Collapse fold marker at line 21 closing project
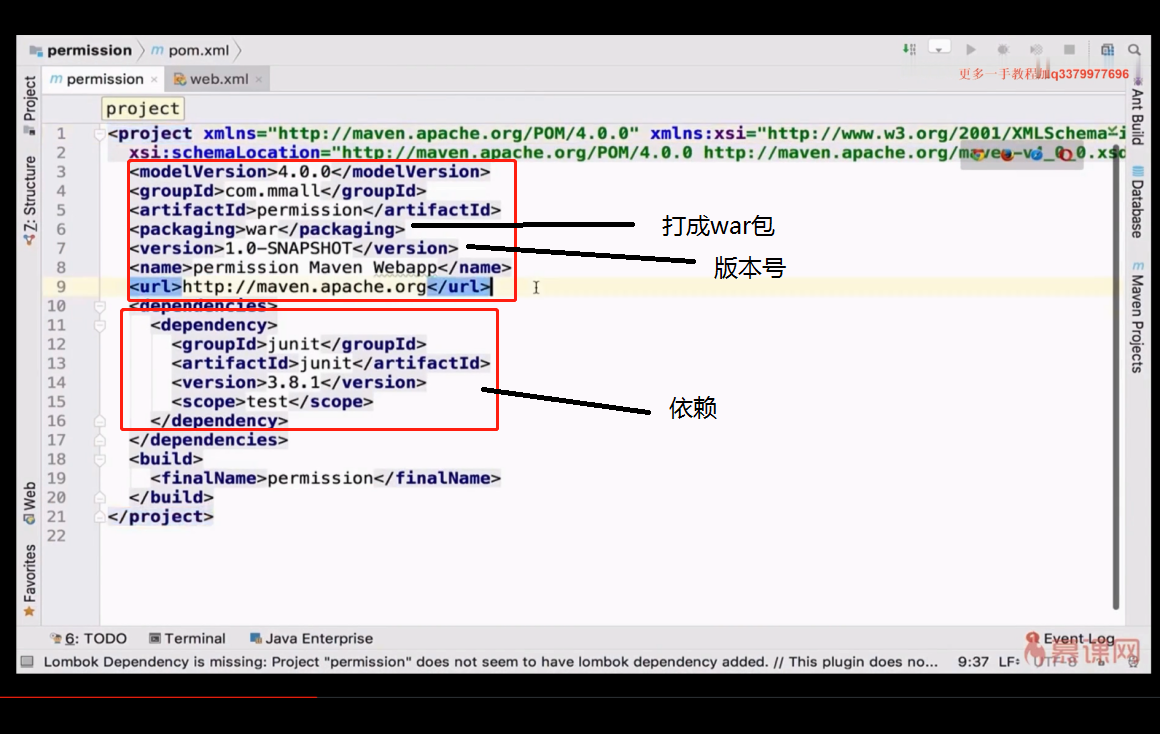Screen dimensions: 1160x734 click(99, 517)
